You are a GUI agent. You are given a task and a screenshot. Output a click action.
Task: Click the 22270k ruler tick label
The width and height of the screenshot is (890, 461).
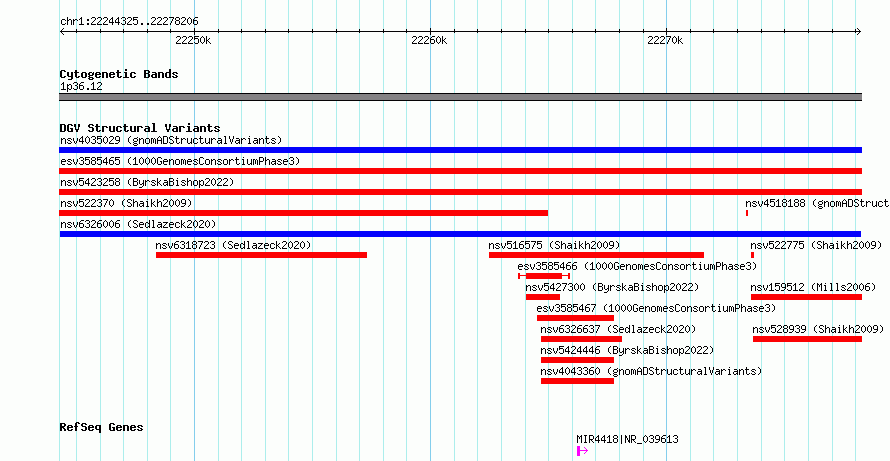click(665, 40)
